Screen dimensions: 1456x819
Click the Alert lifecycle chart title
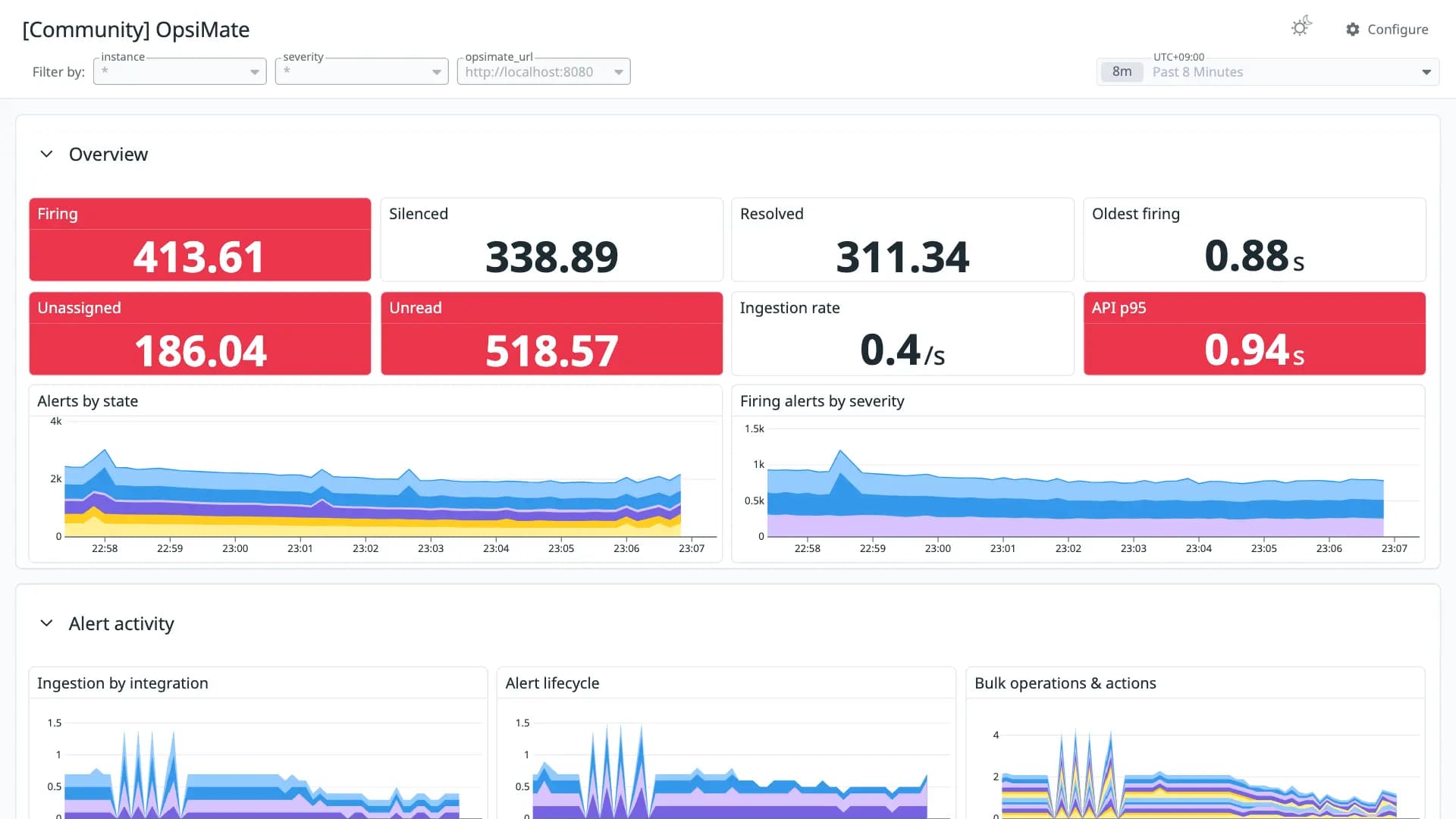(552, 683)
